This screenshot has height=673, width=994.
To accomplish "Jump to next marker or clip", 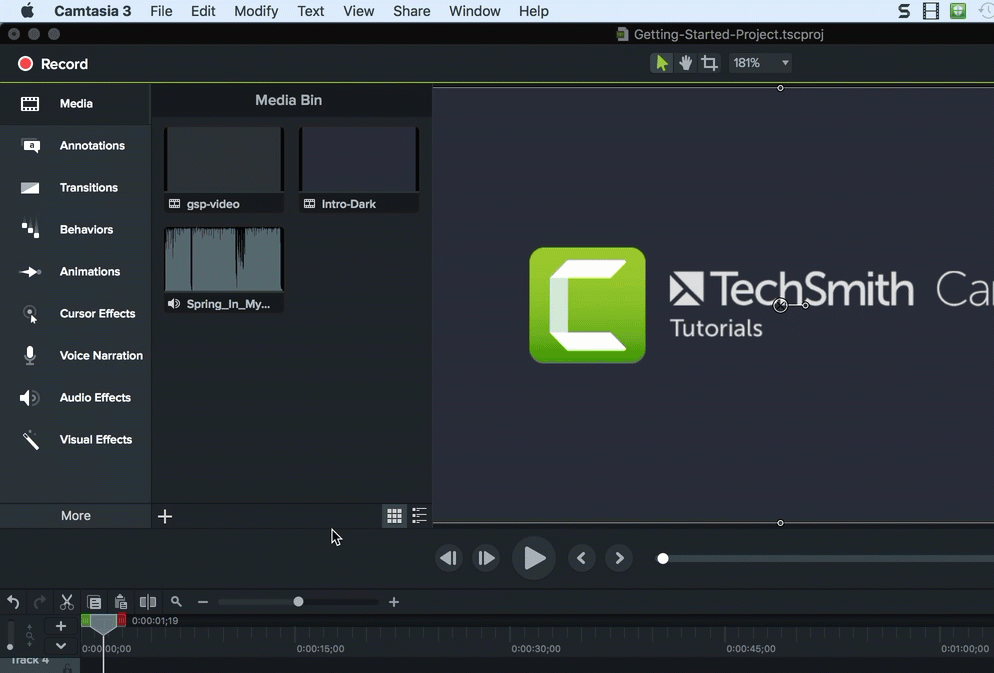I will tap(619, 558).
